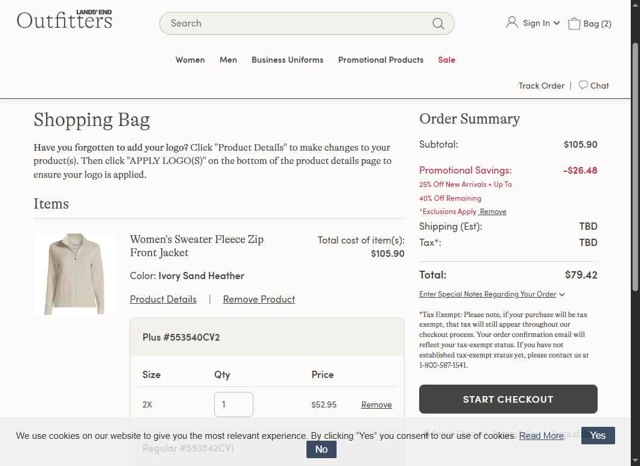Click the jacket product thumbnail

tap(75, 274)
